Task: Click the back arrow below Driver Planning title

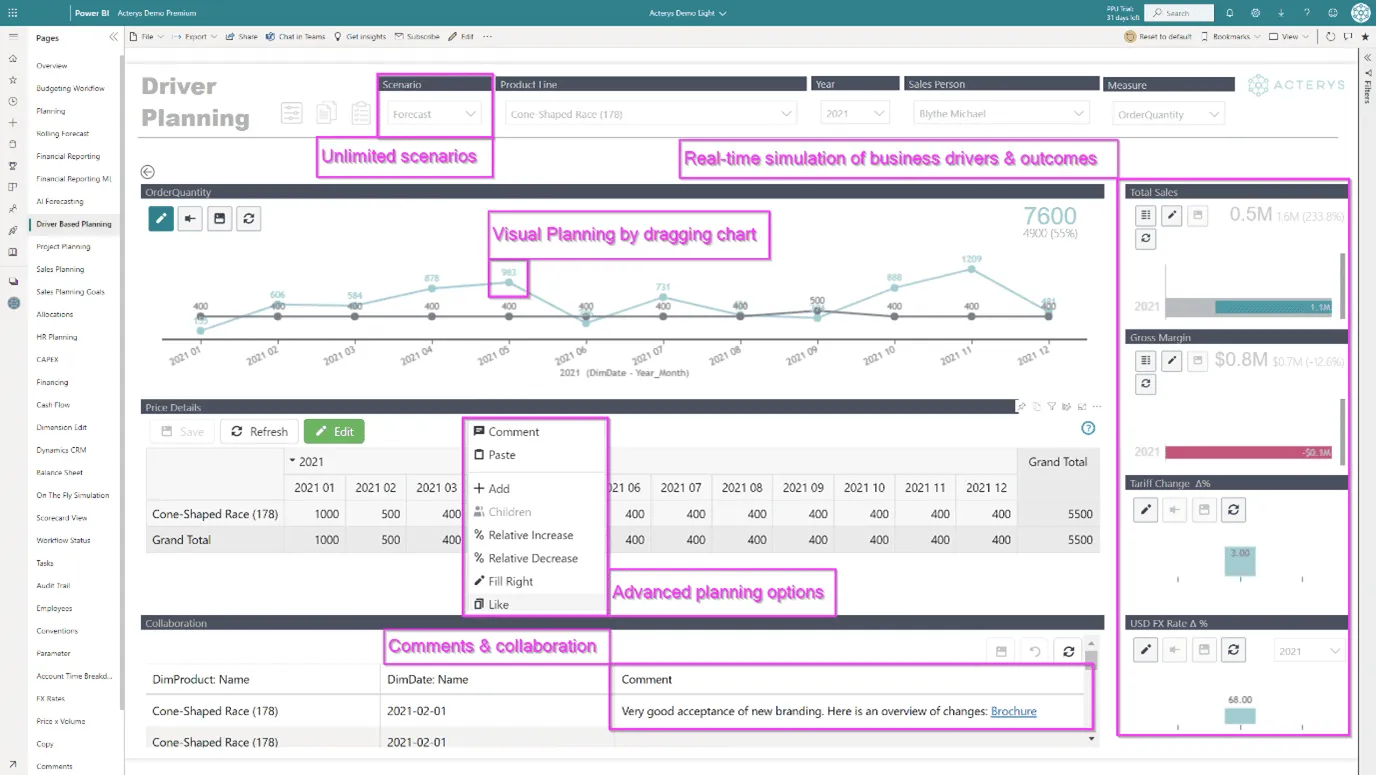Action: click(x=148, y=172)
